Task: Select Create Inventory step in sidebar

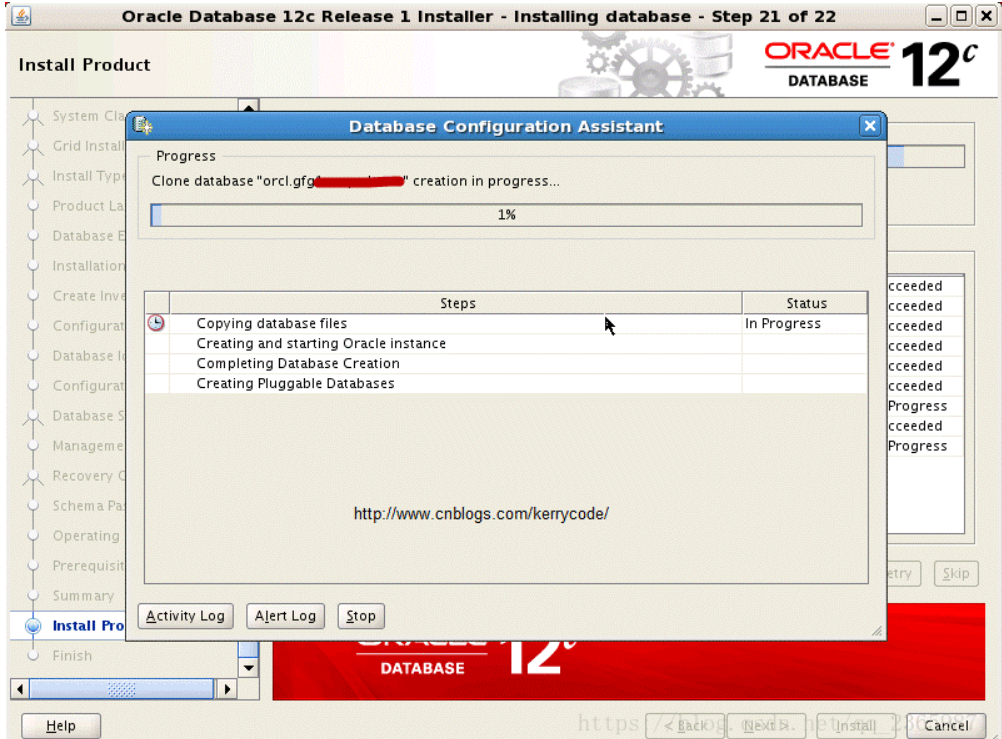Action: click(x=88, y=296)
